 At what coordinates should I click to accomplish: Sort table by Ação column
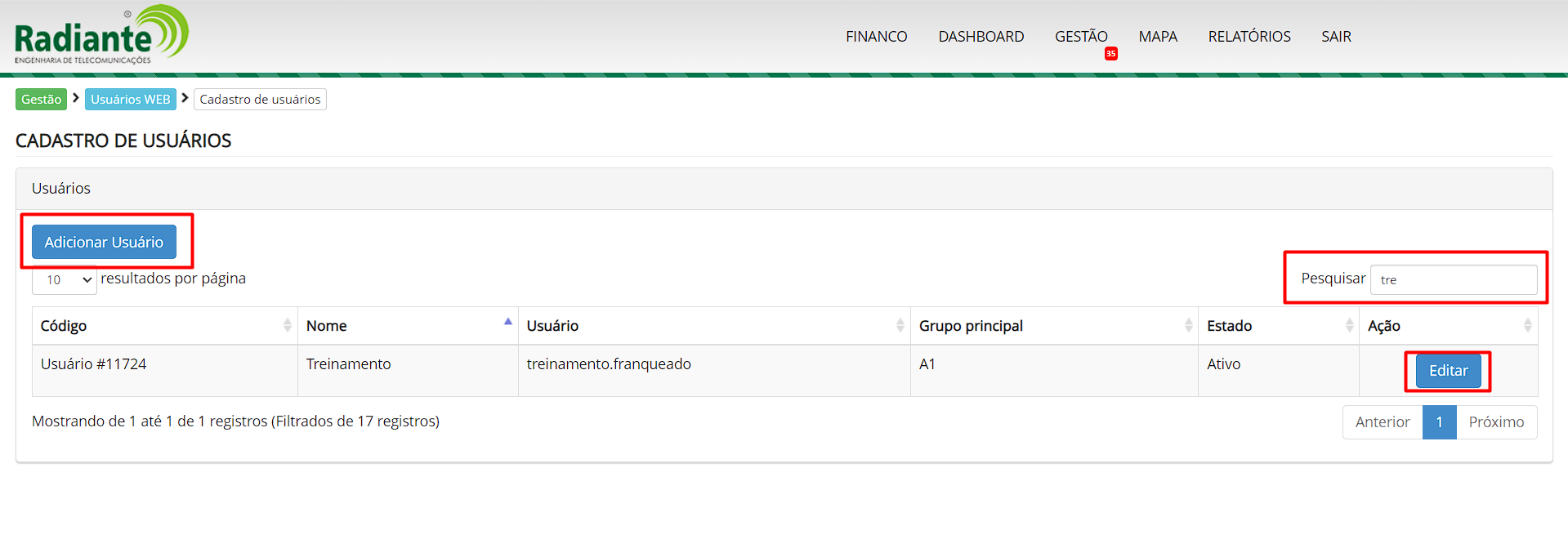click(x=1447, y=326)
